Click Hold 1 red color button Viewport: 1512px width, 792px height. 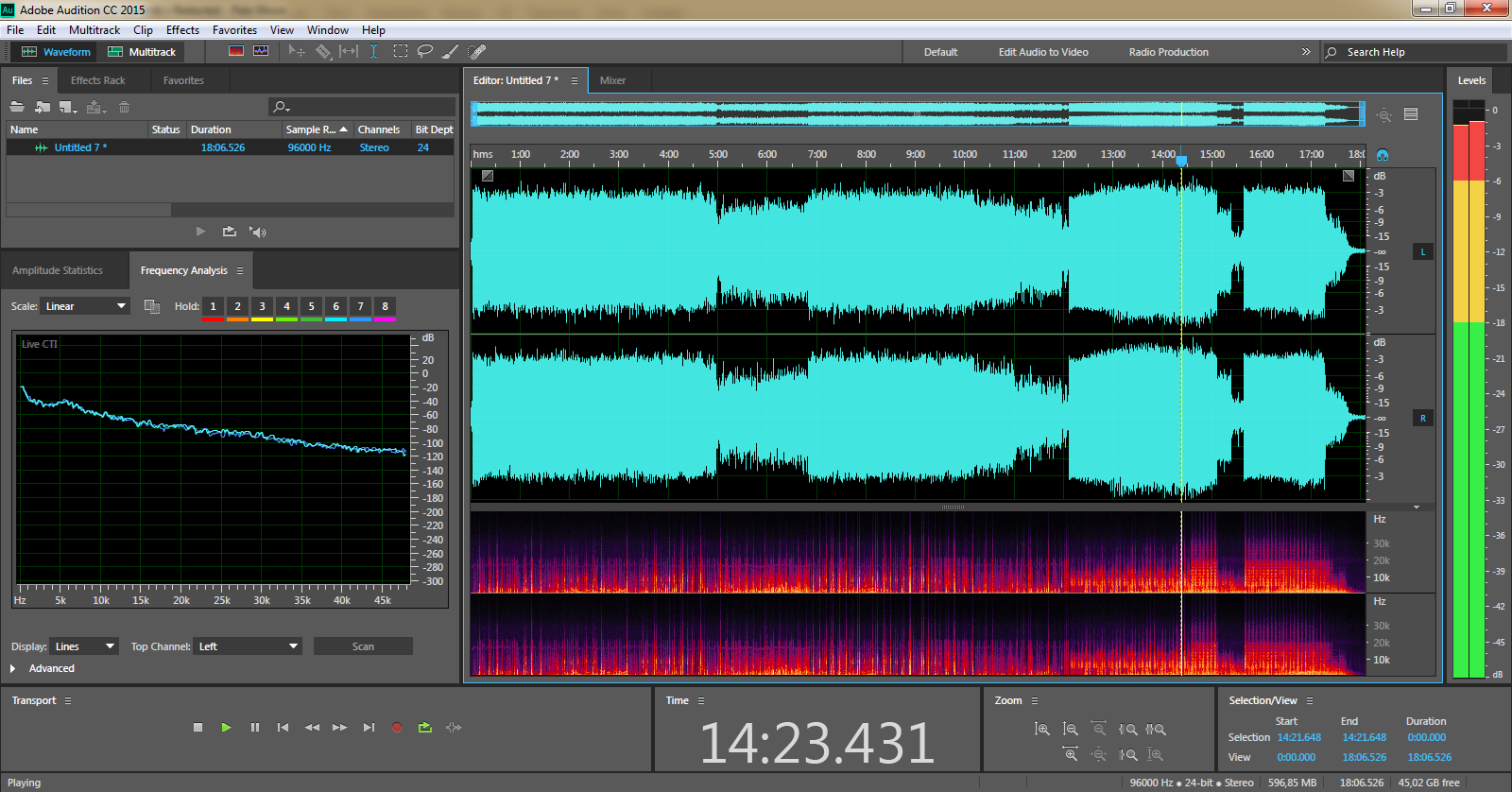coord(213,307)
